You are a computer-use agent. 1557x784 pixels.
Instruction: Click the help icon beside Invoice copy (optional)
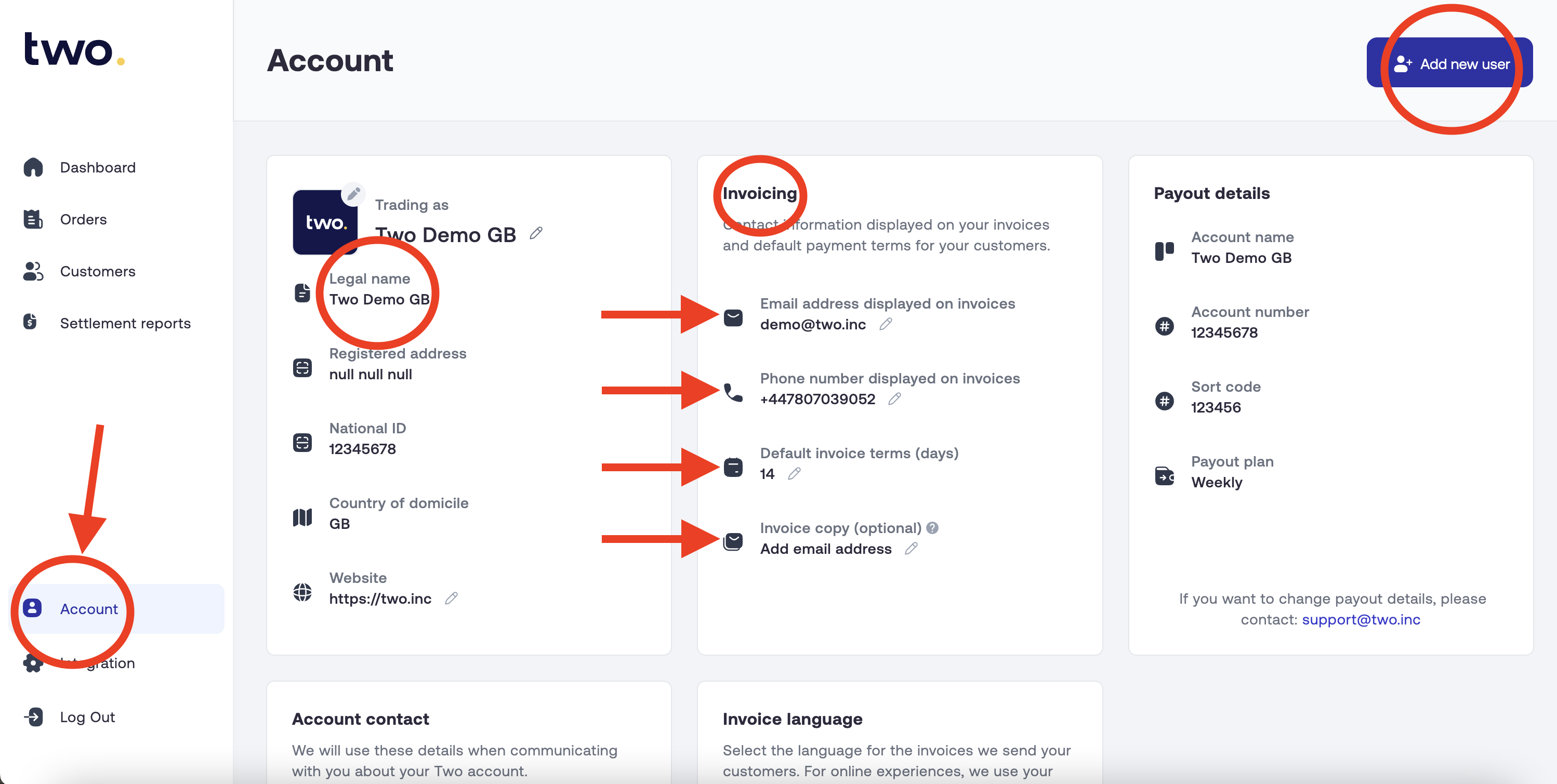[933, 528]
